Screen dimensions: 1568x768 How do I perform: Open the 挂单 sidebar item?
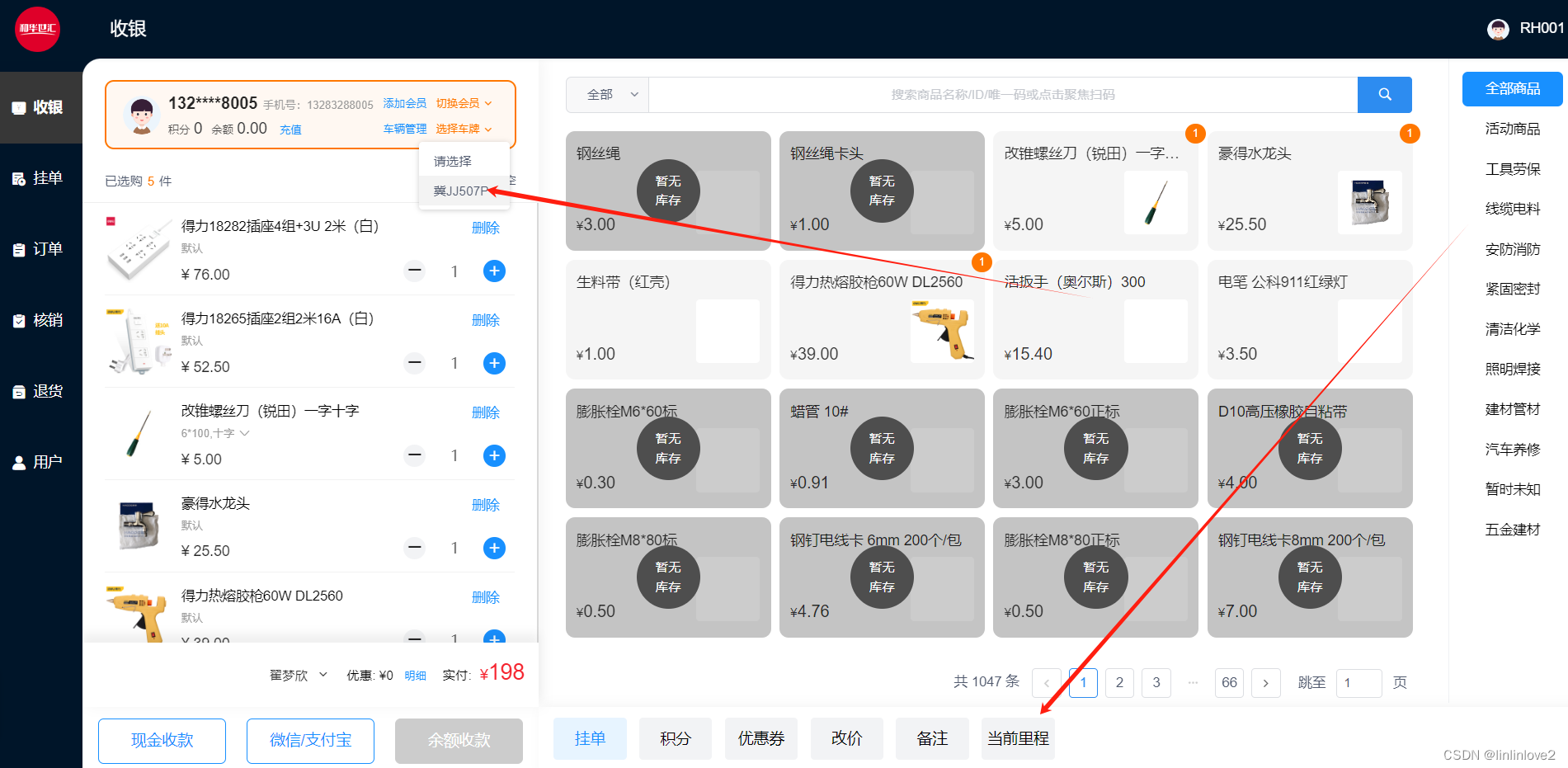tap(39, 178)
